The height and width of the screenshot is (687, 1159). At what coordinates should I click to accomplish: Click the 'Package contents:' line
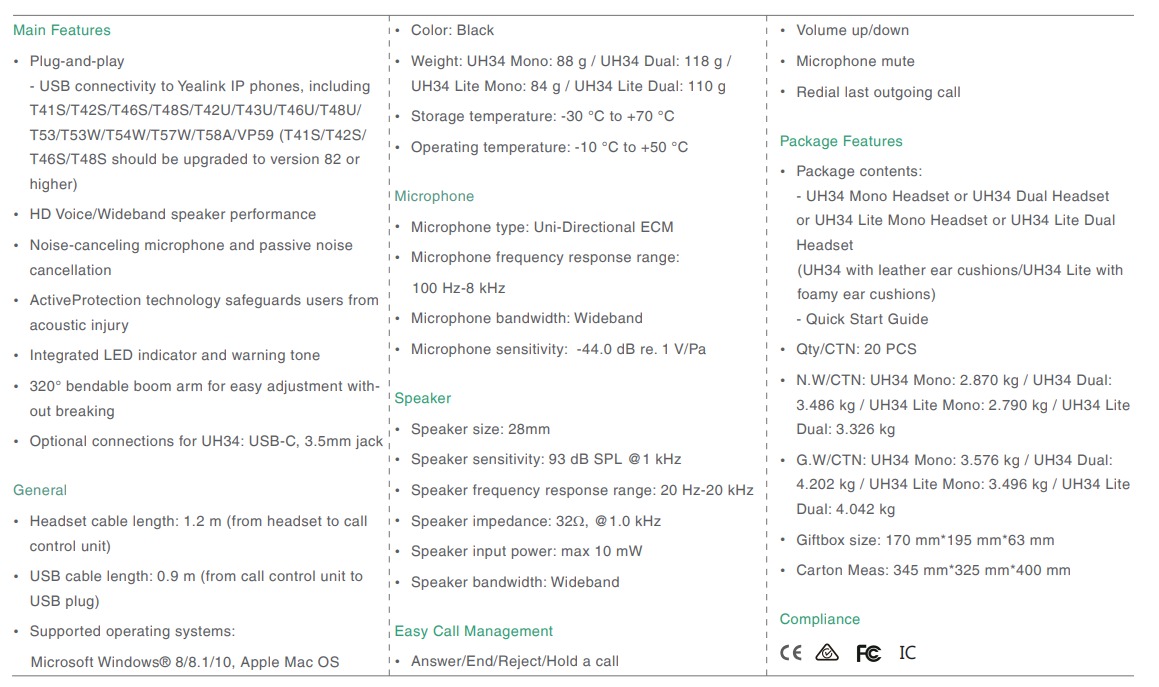click(859, 172)
